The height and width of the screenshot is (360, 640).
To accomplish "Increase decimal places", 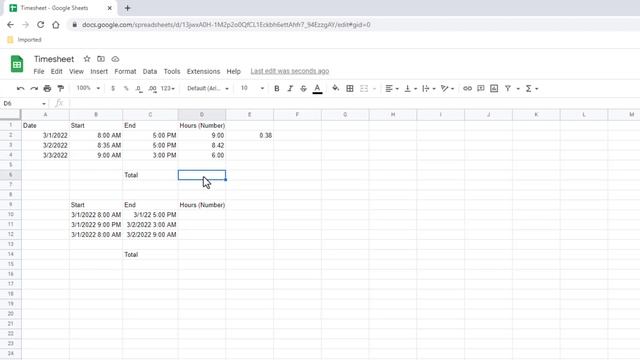I will click(x=153, y=89).
